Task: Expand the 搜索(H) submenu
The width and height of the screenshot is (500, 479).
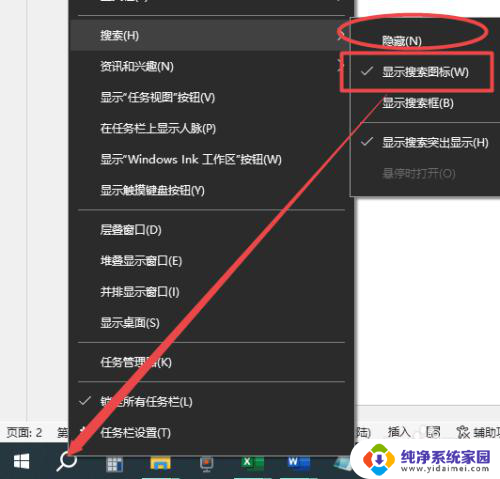Action: 211,35
